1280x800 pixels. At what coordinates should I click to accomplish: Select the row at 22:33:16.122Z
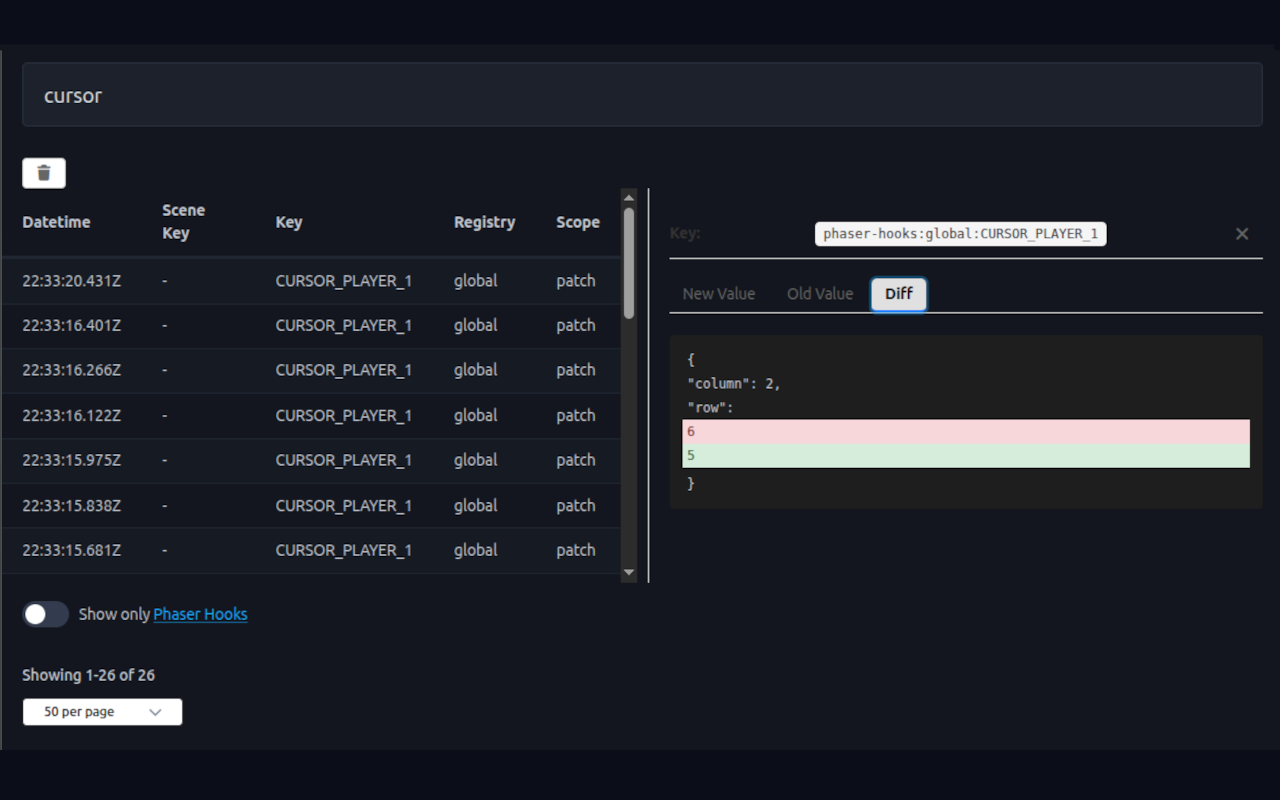click(x=311, y=416)
